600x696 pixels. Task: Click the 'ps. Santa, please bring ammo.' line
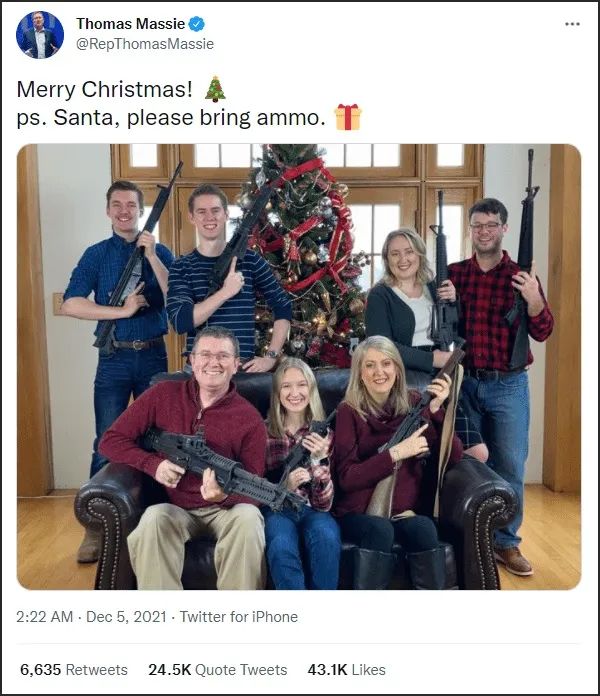pos(171,118)
